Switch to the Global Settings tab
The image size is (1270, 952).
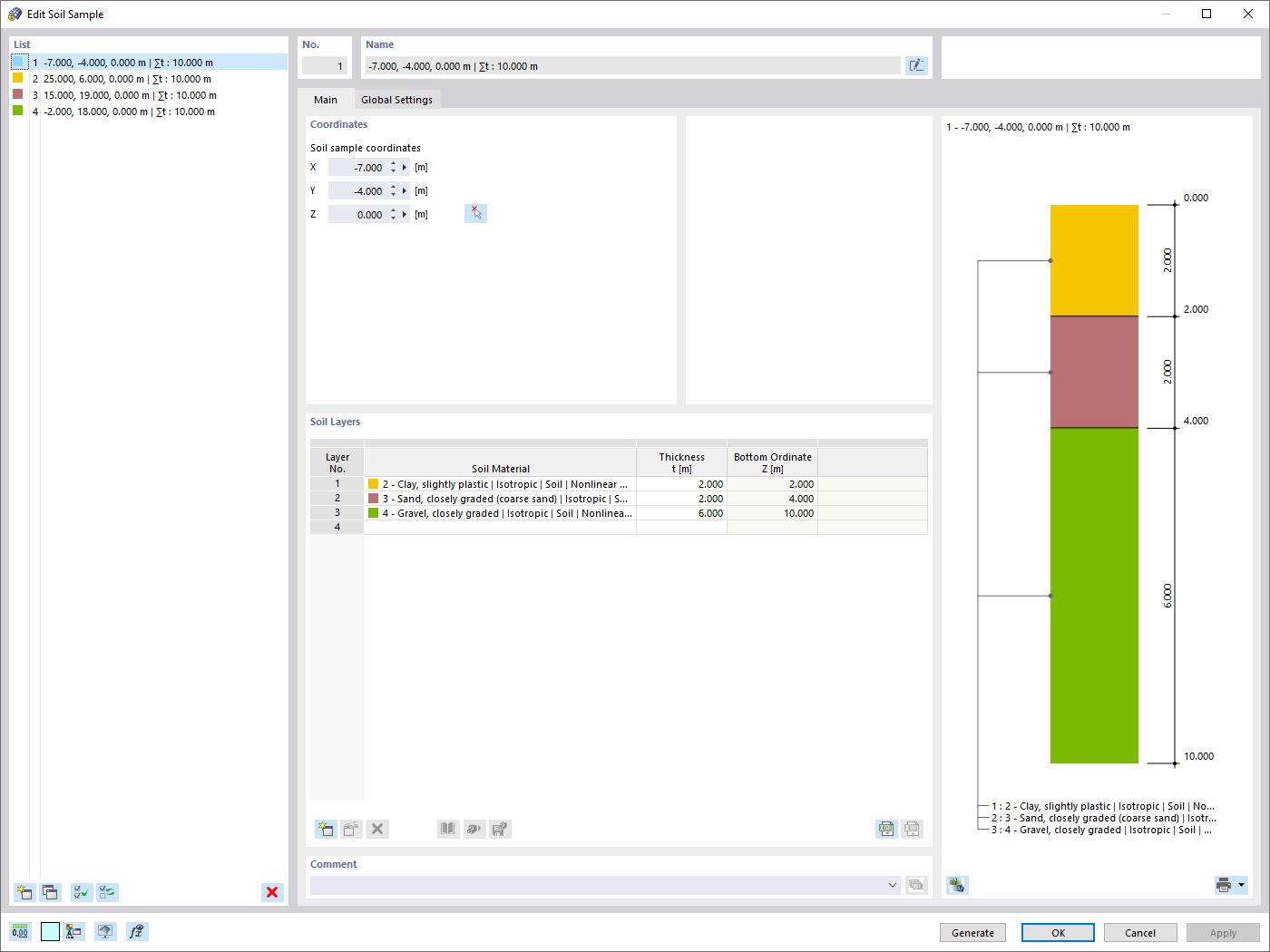[x=396, y=100]
